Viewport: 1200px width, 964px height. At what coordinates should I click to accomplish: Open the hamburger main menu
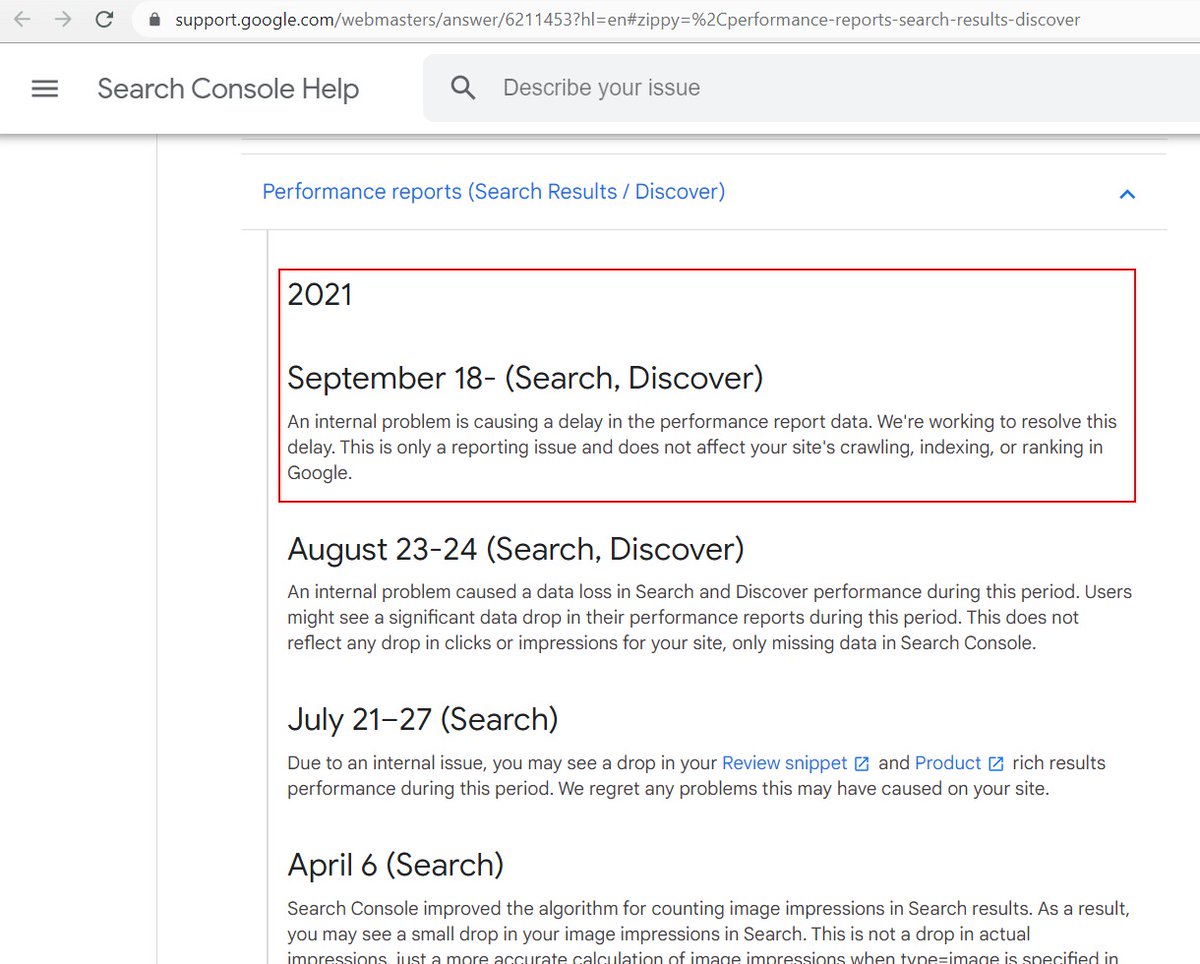coord(45,88)
